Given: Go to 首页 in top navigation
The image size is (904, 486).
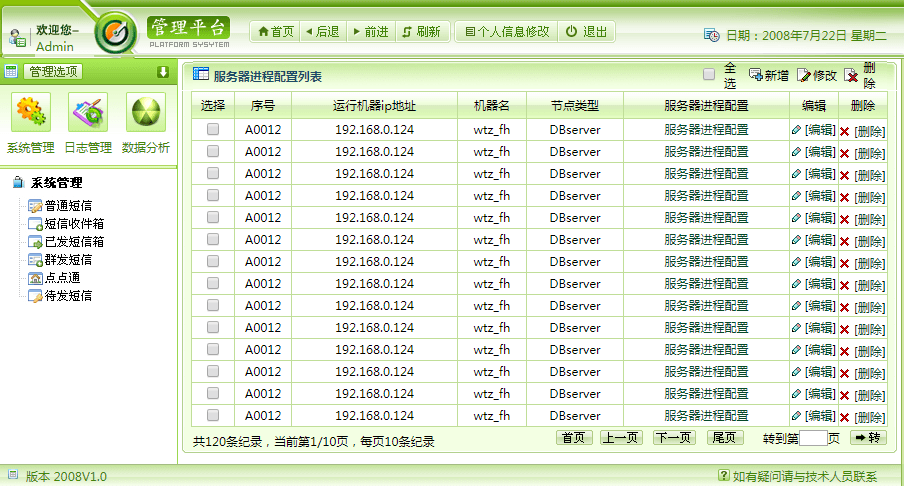Looking at the screenshot, I should 276,31.
